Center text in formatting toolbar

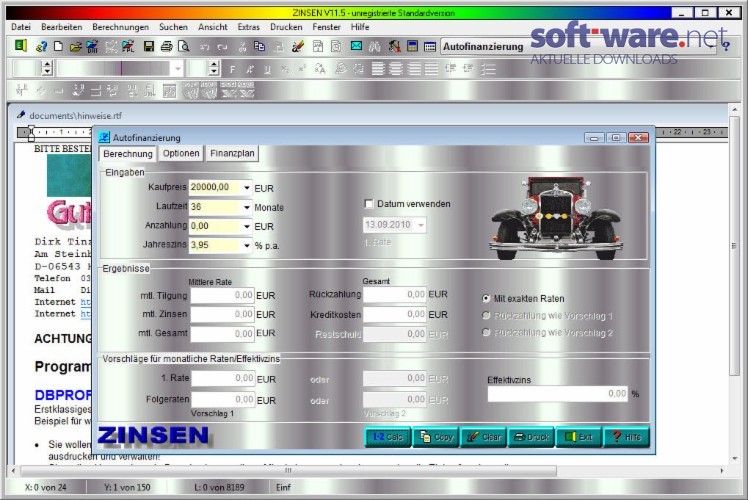click(x=395, y=70)
